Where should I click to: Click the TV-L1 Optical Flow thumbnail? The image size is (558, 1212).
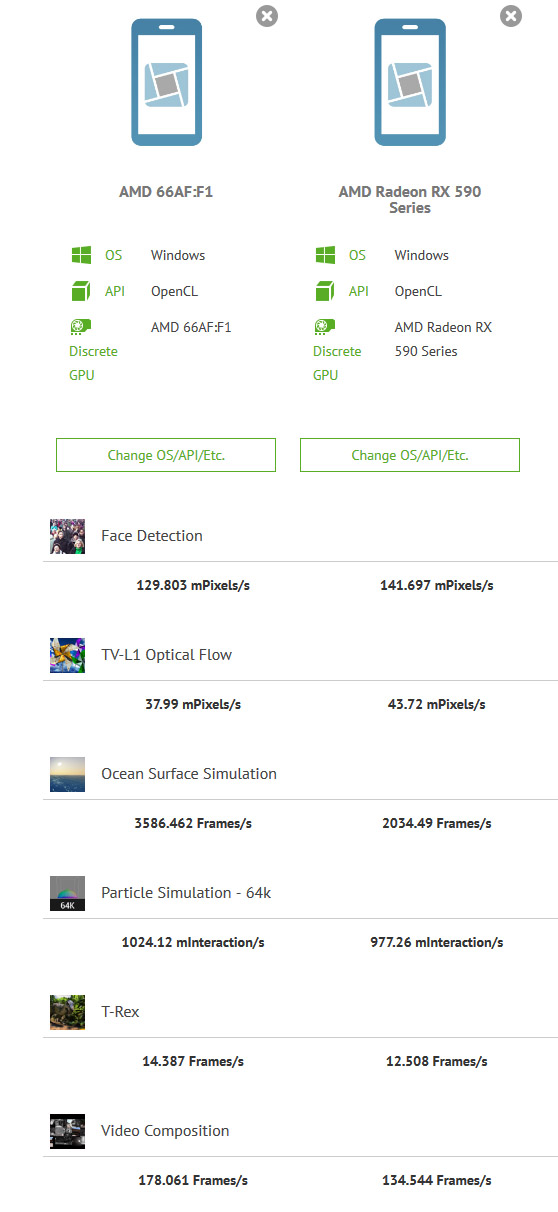click(x=67, y=655)
